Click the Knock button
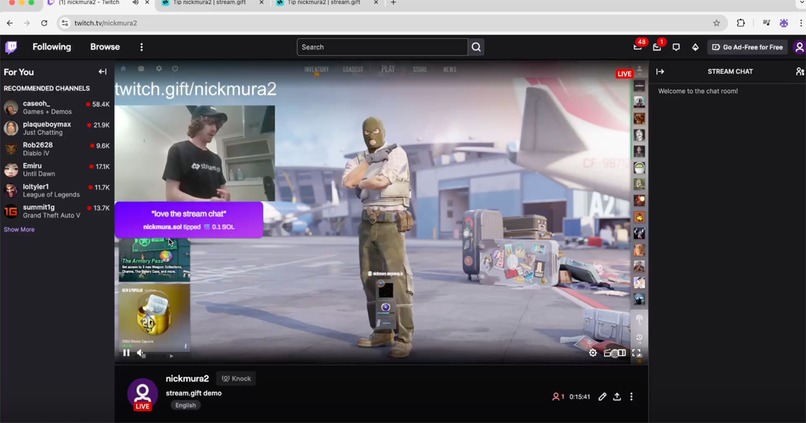The height and width of the screenshot is (423, 806). point(236,379)
